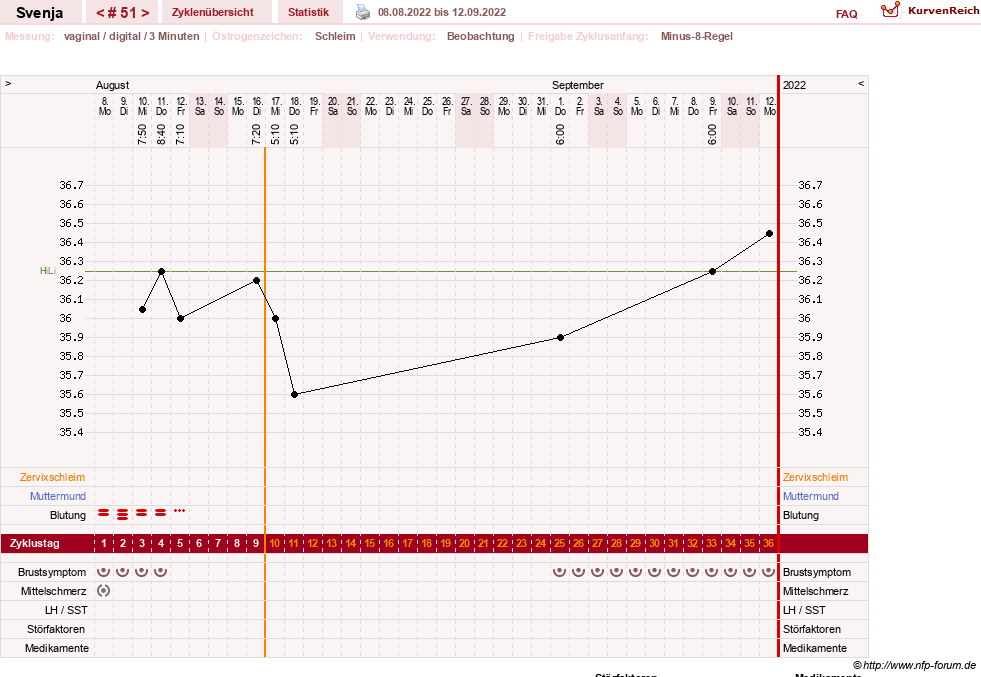Click bleeding icon on cycle day 1
This screenshot has height=677, width=981.
click(104, 513)
